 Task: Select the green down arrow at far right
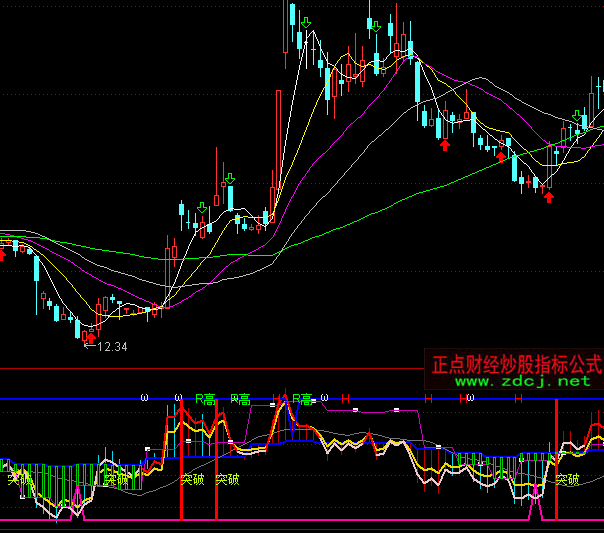point(577,116)
